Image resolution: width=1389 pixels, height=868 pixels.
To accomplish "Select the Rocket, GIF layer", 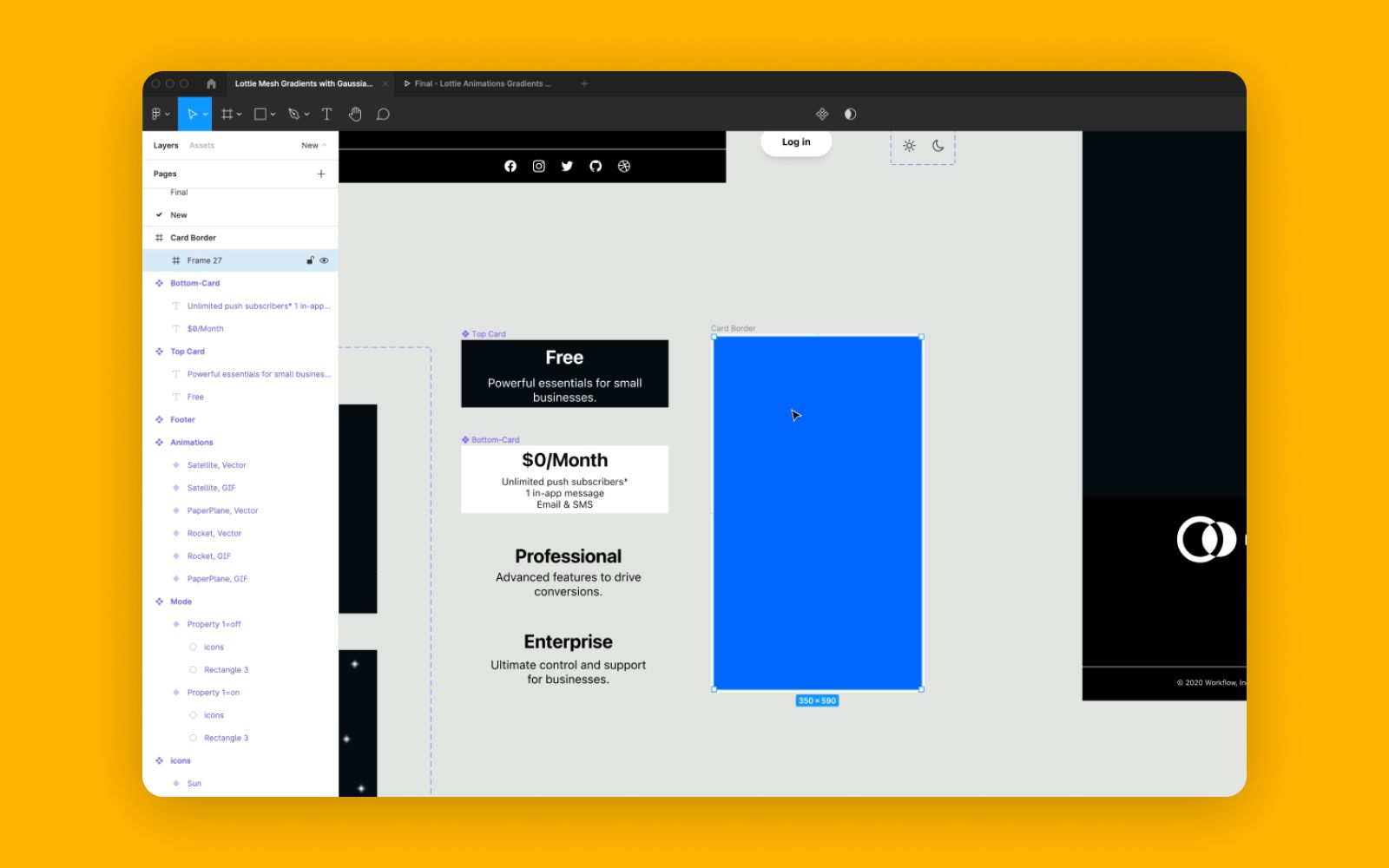I will pos(209,556).
